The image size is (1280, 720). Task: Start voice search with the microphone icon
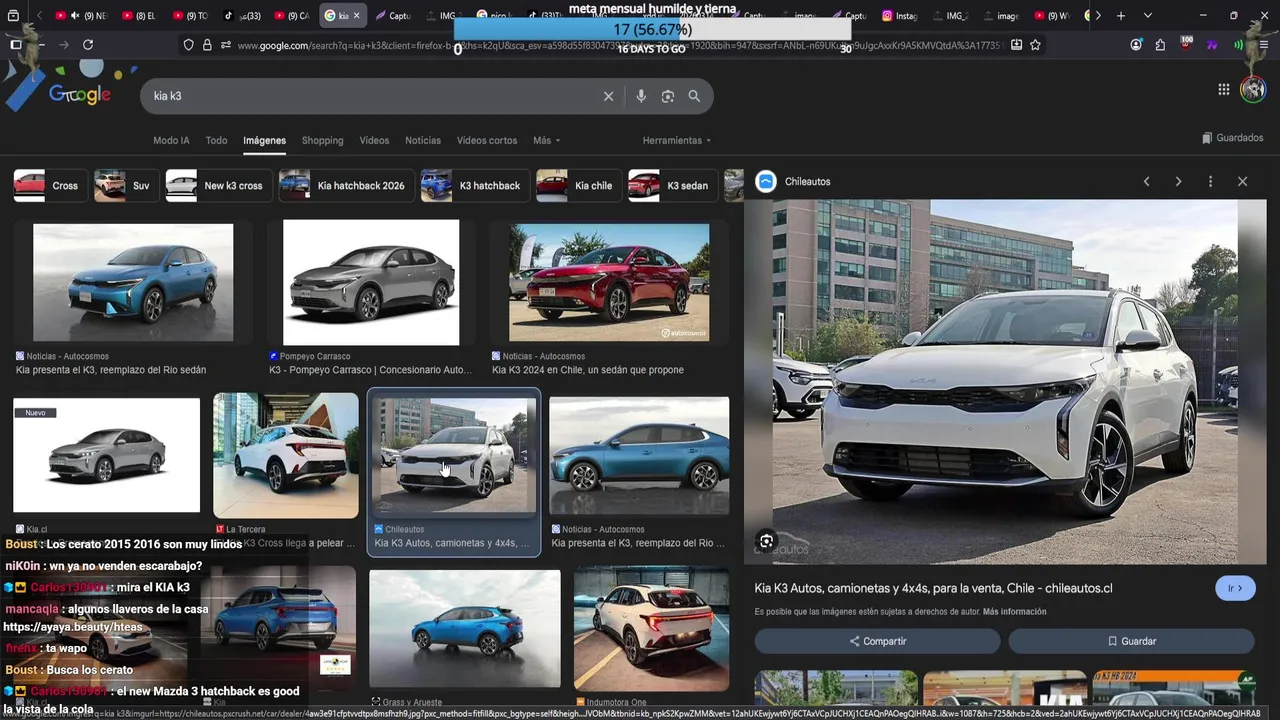click(x=641, y=96)
